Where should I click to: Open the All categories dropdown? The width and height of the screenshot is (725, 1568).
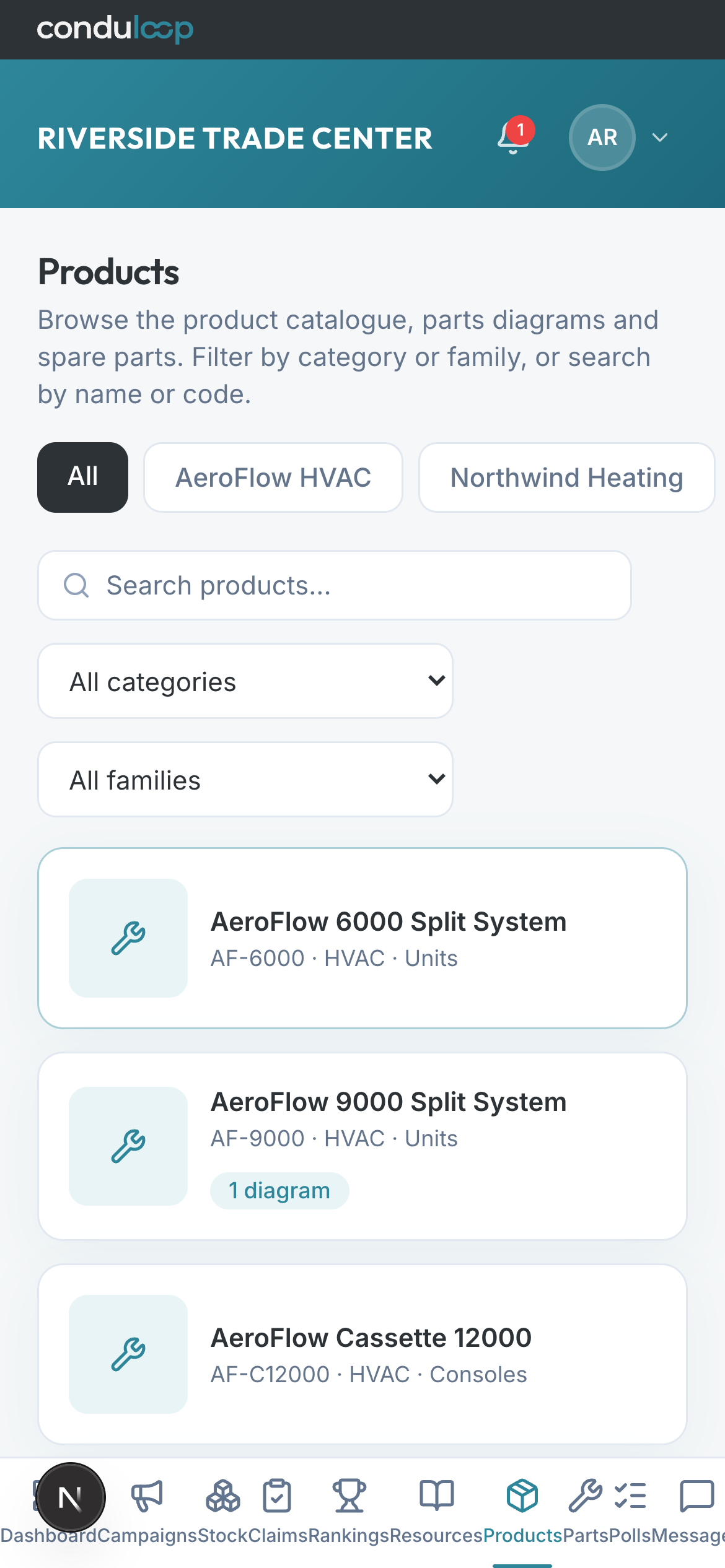pos(245,681)
